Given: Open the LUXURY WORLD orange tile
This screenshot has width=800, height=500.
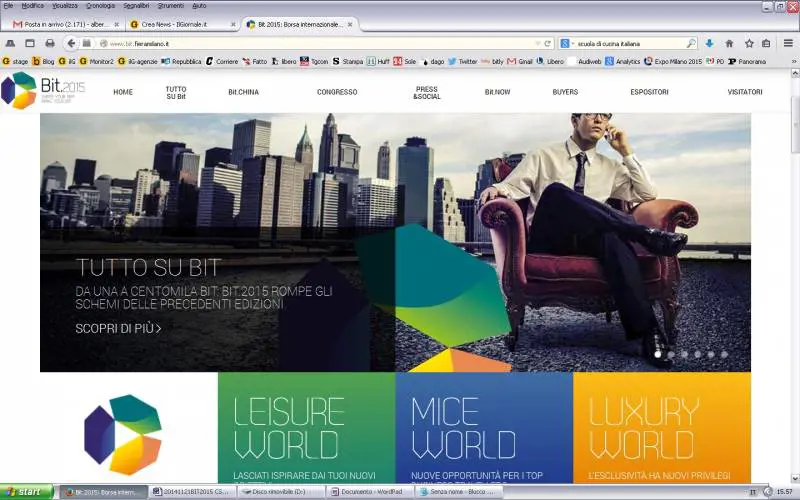Looking at the screenshot, I should 662,428.
